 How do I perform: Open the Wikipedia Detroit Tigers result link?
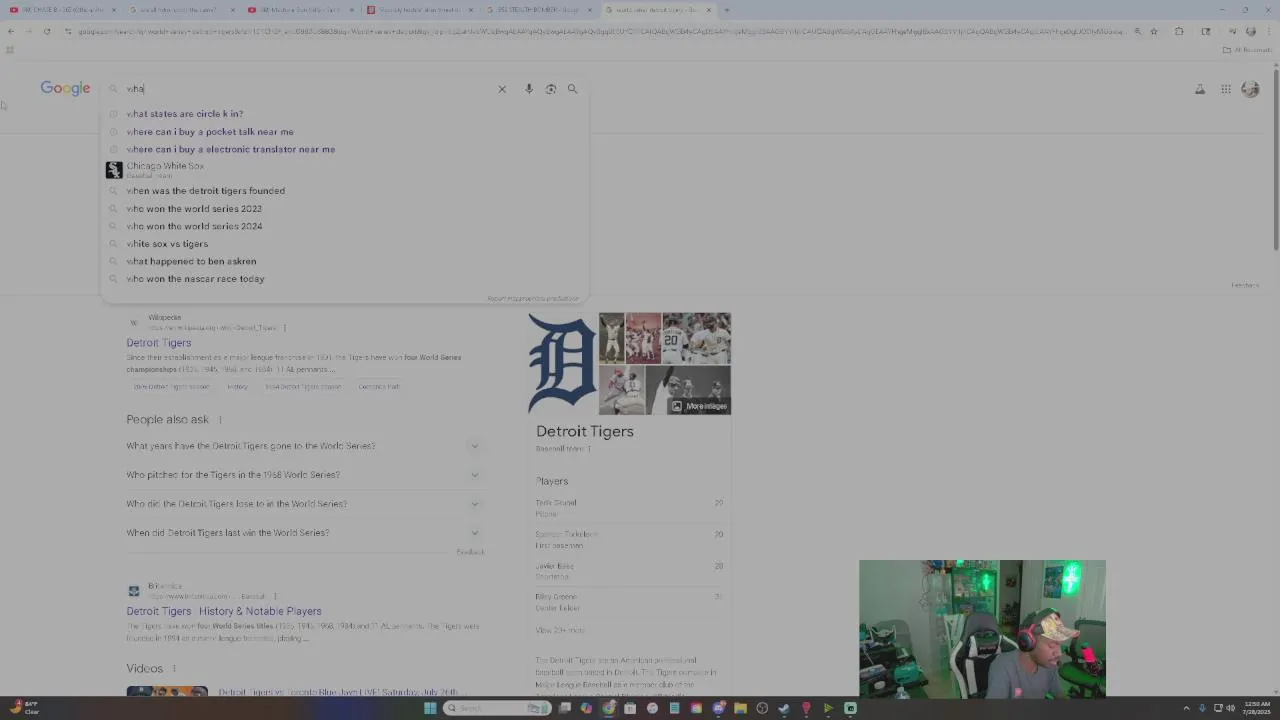click(x=158, y=343)
